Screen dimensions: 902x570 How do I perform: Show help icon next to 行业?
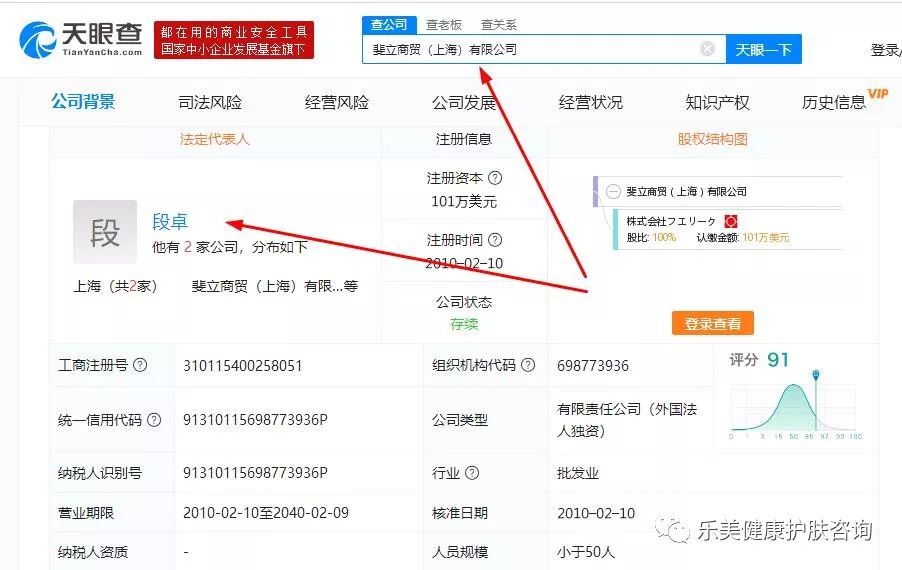point(472,473)
